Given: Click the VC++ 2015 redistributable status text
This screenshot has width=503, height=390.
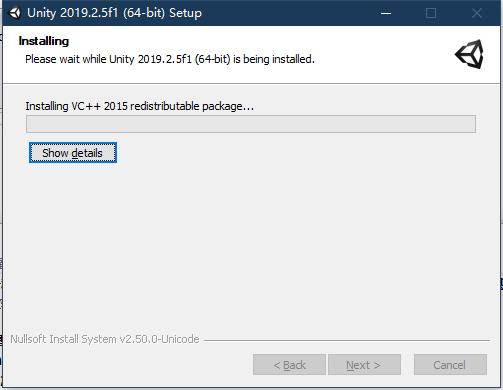Looking at the screenshot, I should [x=140, y=106].
